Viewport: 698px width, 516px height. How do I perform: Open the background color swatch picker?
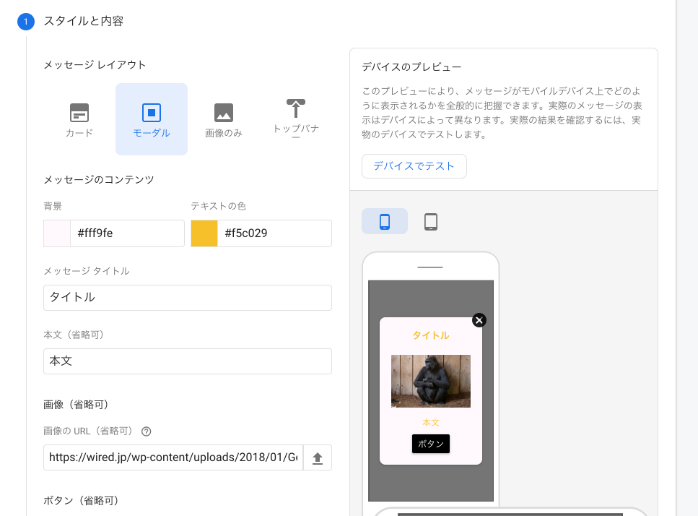pos(57,233)
